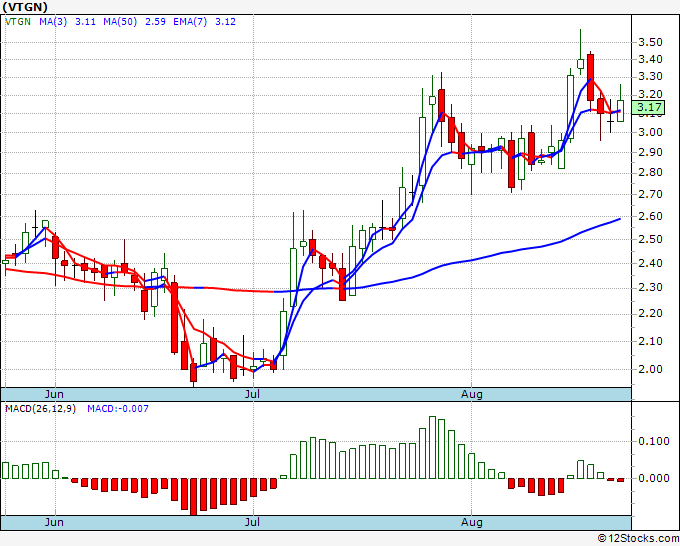Click the 2.40 price axis label

coord(651,263)
